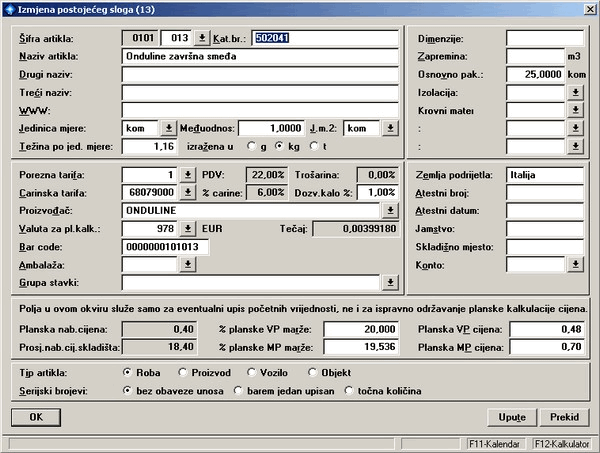Image resolution: width=600 pixels, height=453 pixels.
Task: Click the Međuodnos field
Action: 271,128
